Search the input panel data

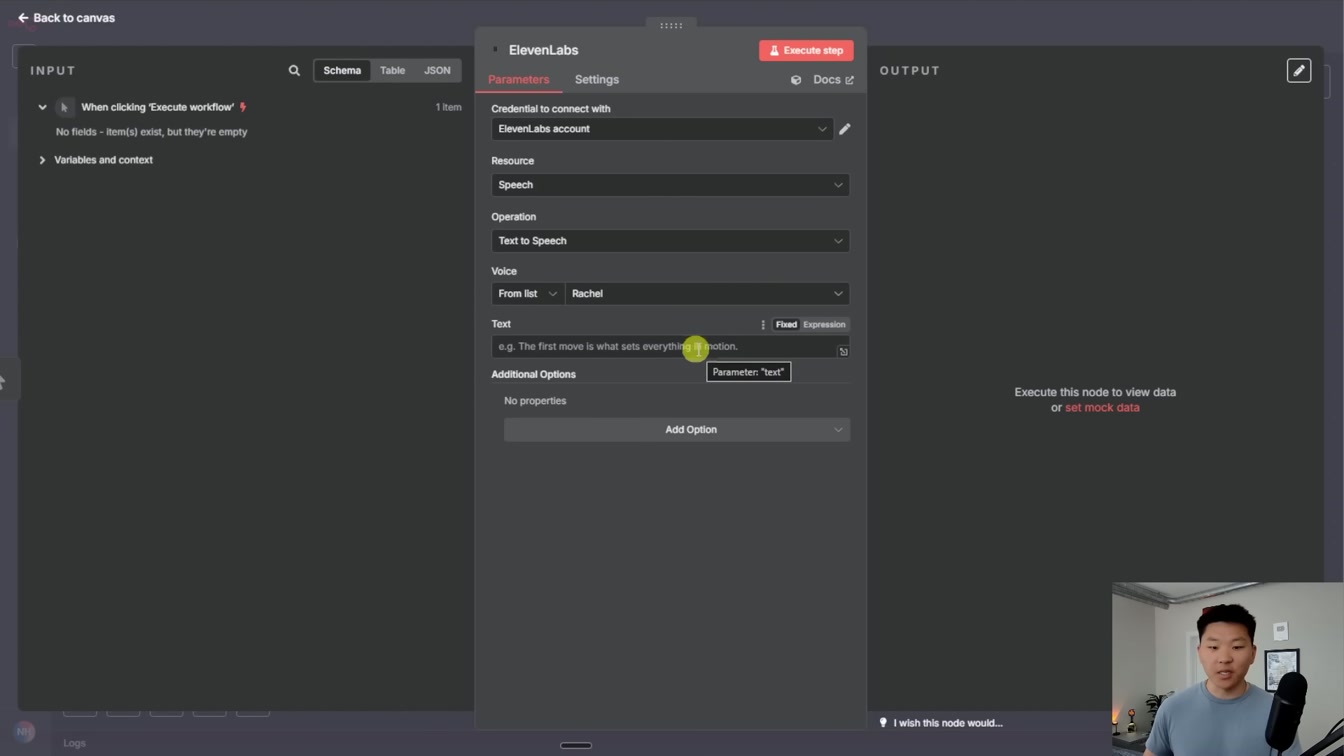click(x=294, y=71)
